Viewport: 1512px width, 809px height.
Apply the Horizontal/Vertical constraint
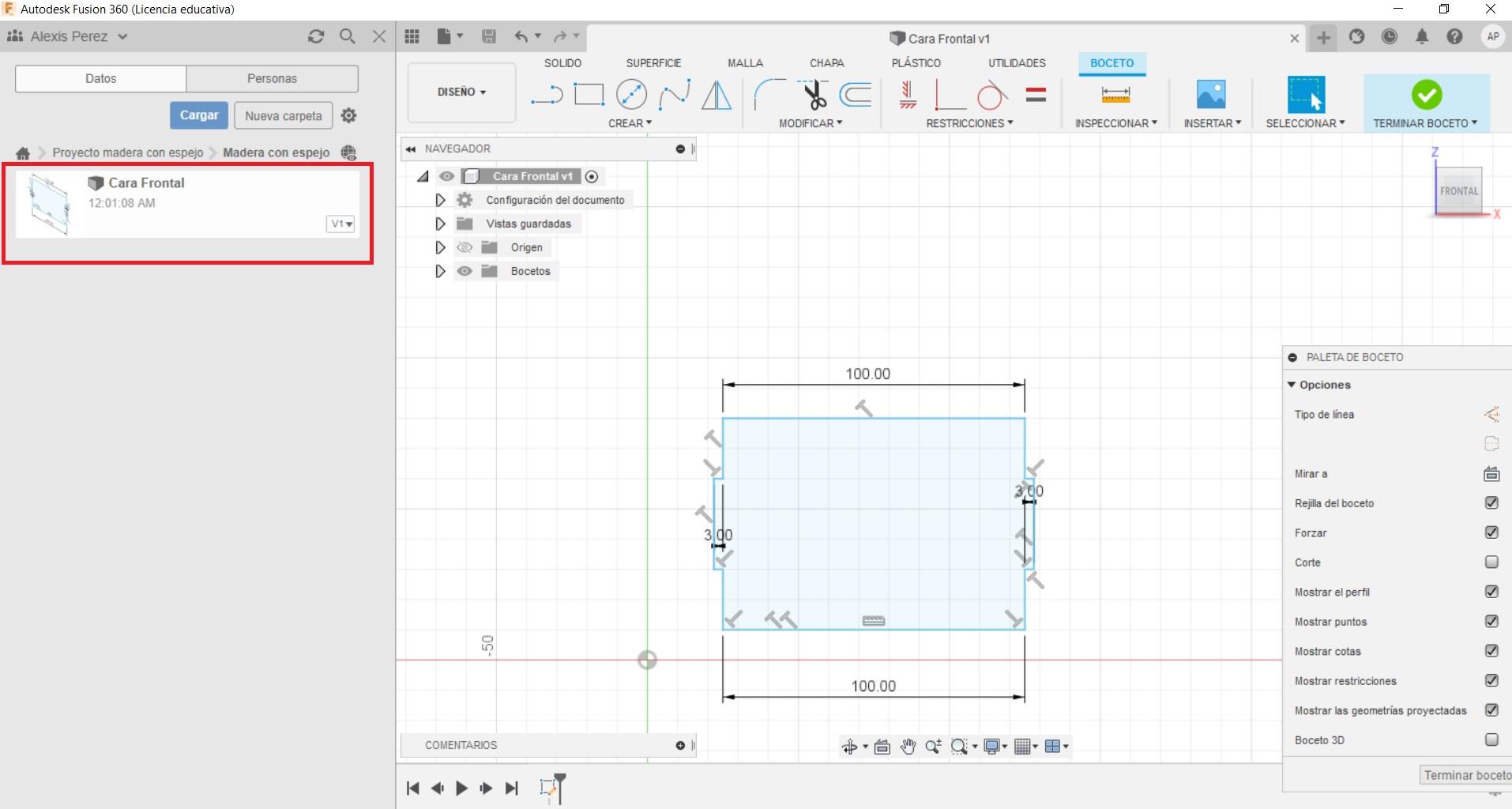tap(908, 95)
